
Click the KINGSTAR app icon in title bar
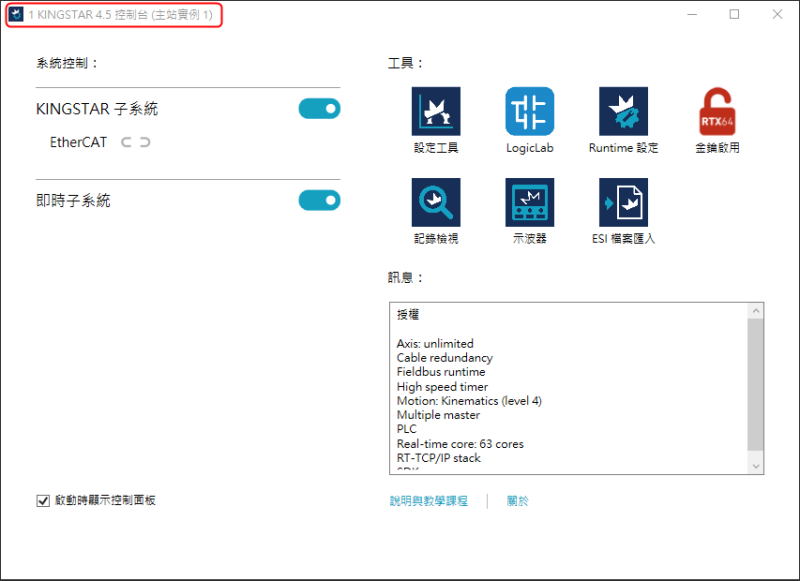tap(16, 14)
